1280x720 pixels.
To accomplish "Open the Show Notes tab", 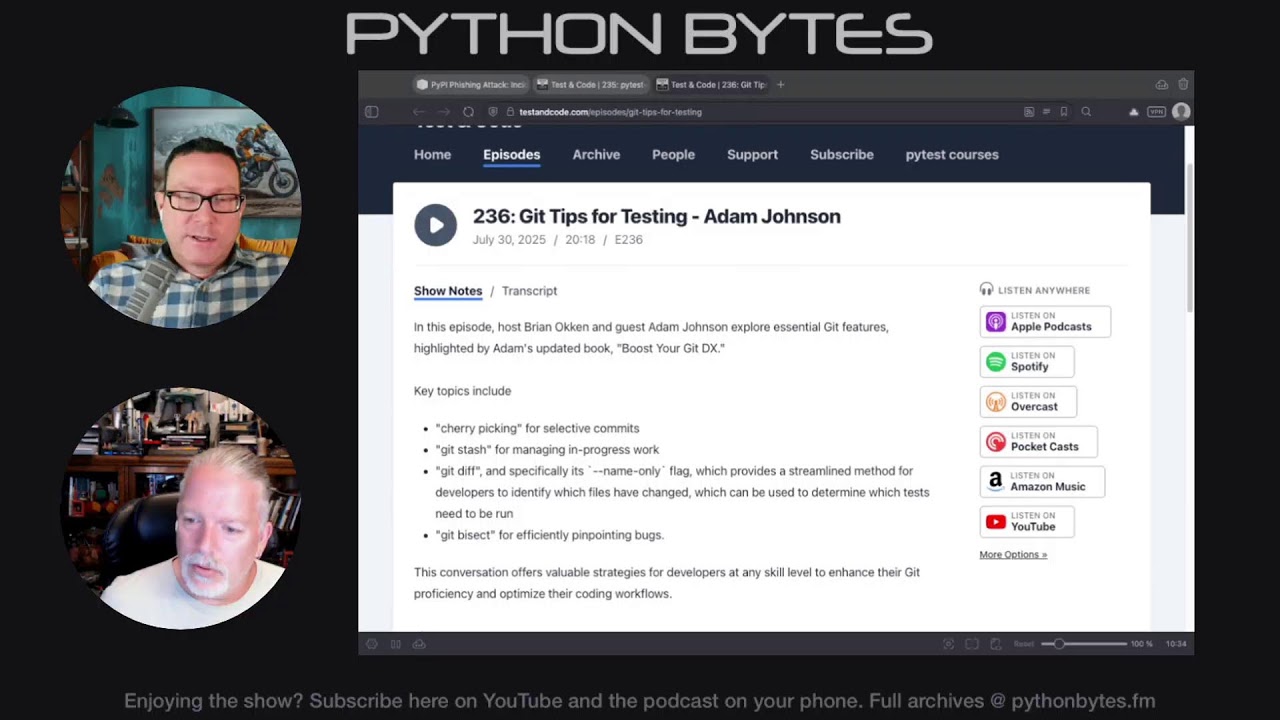I will pyautogui.click(x=448, y=291).
